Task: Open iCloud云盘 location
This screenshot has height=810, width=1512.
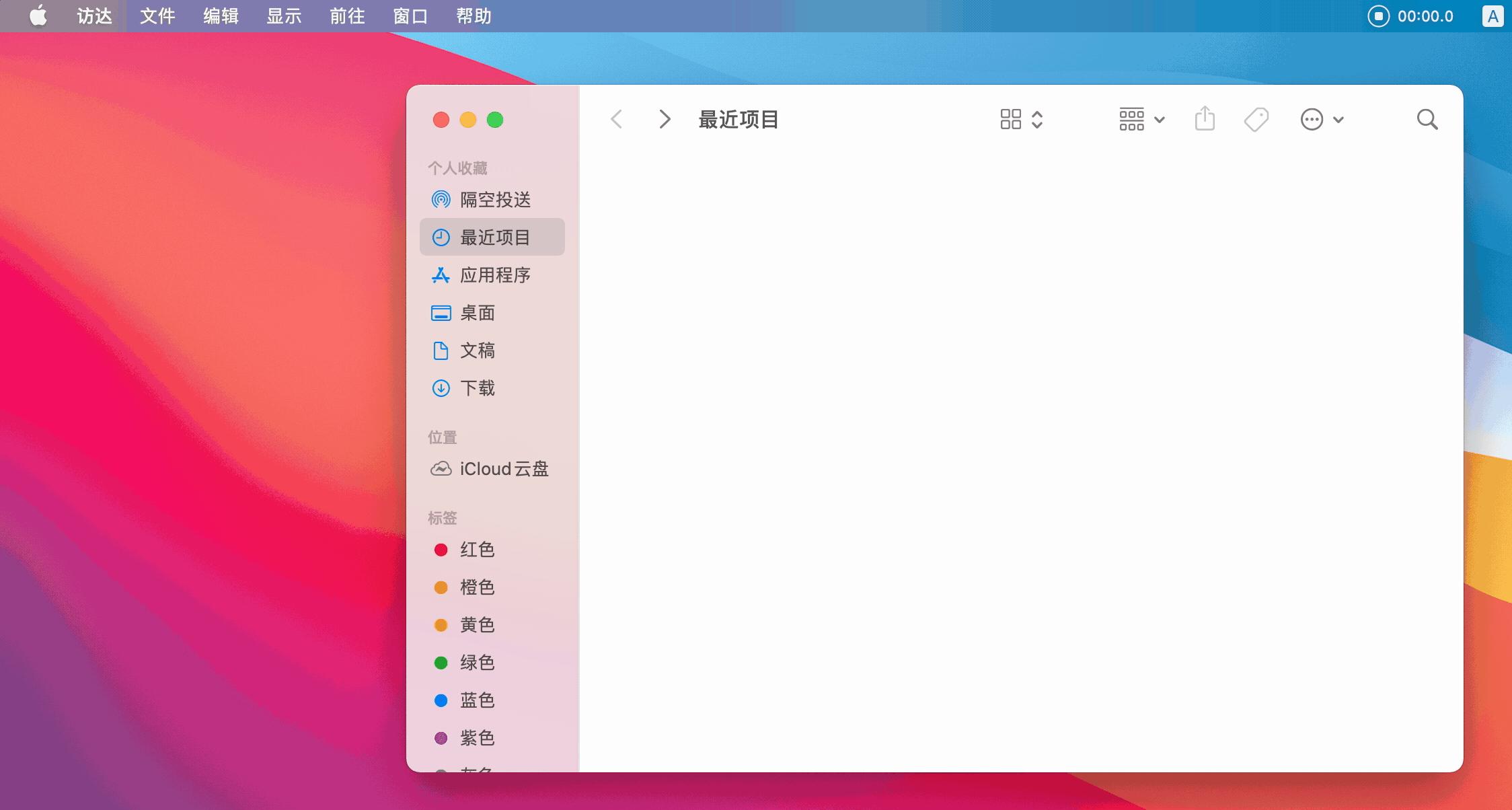Action: (503, 469)
